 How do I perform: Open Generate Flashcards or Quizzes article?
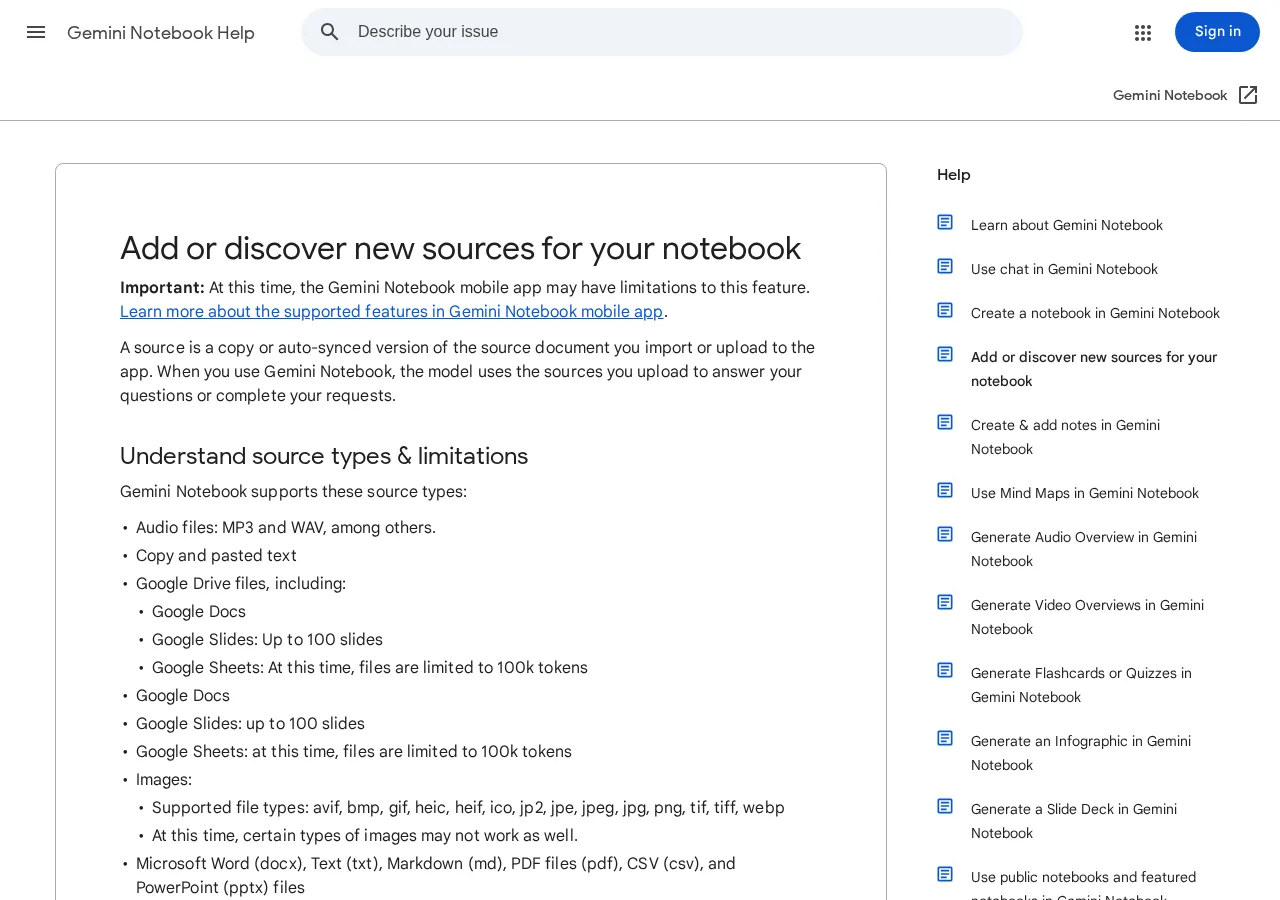tap(1081, 685)
